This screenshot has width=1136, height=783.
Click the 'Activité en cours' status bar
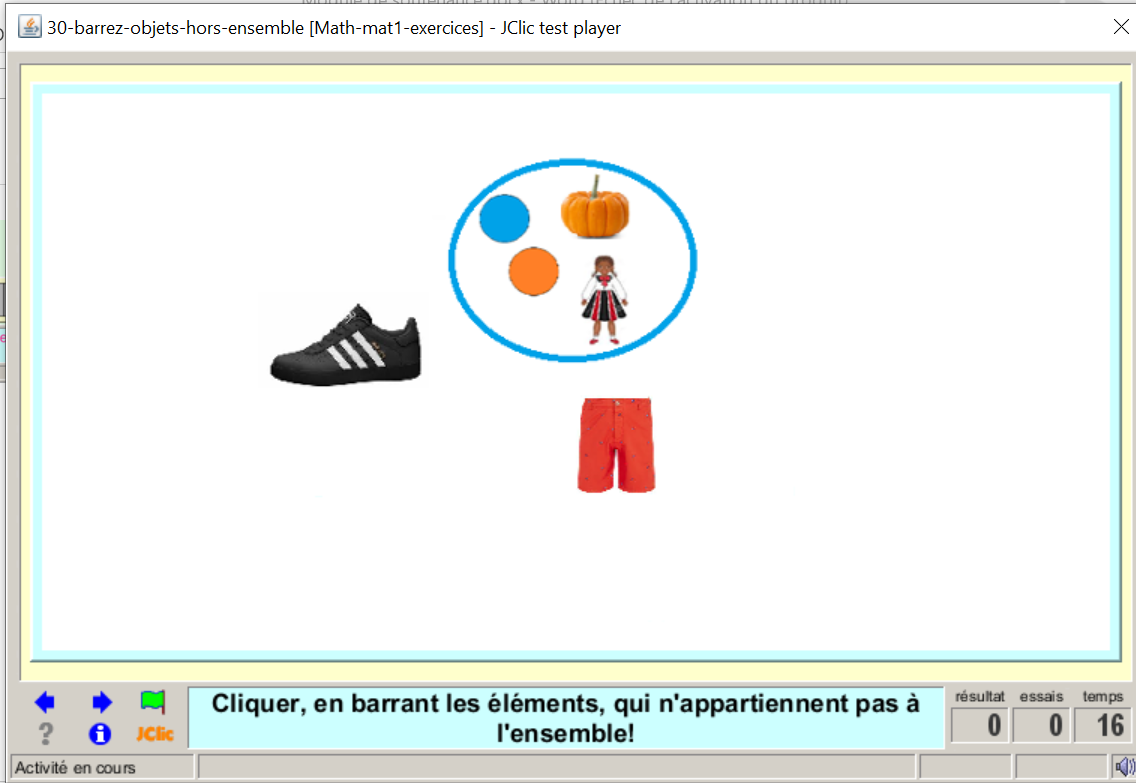coord(100,768)
